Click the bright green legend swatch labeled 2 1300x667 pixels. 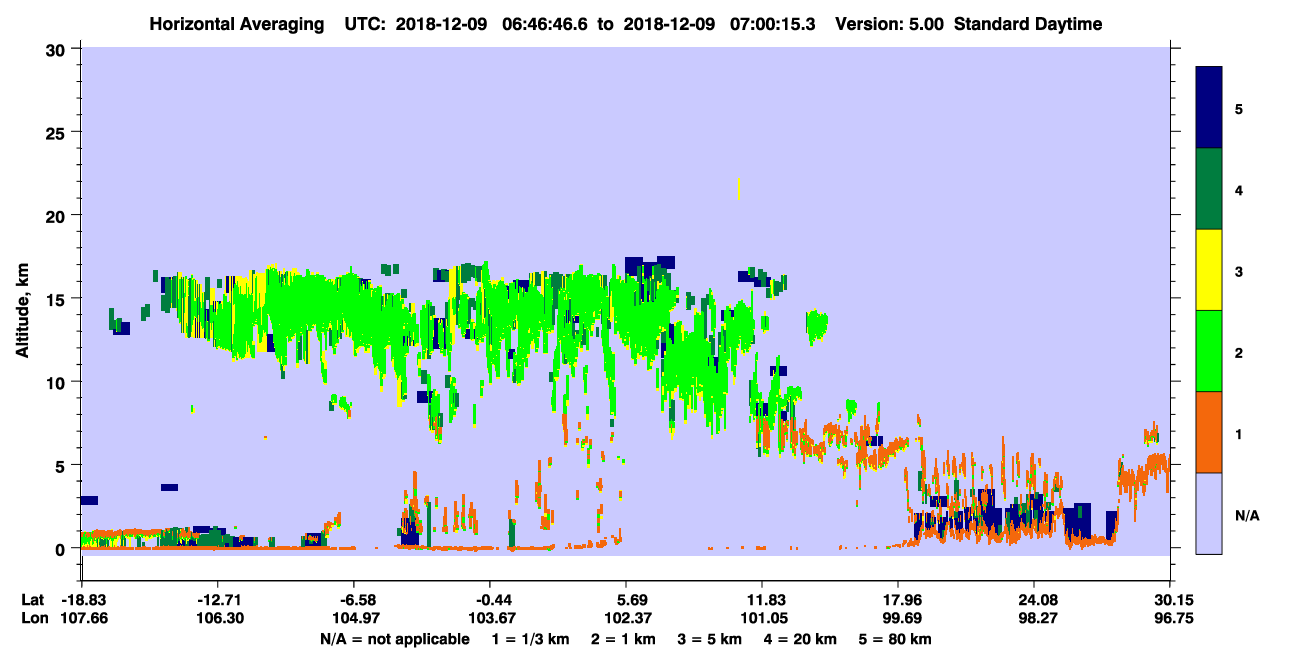point(1209,350)
